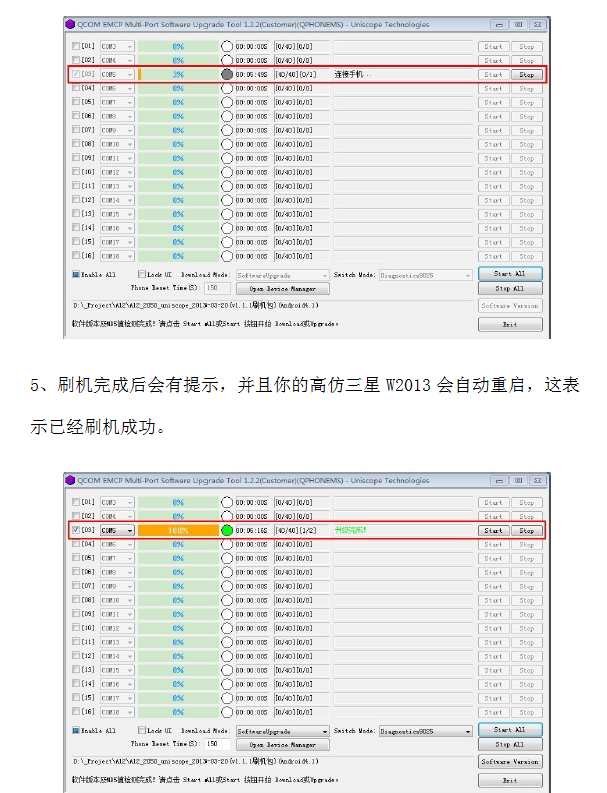Open Device Manager from the lower window
Viewport: 607px width, 793px height.
click(281, 745)
